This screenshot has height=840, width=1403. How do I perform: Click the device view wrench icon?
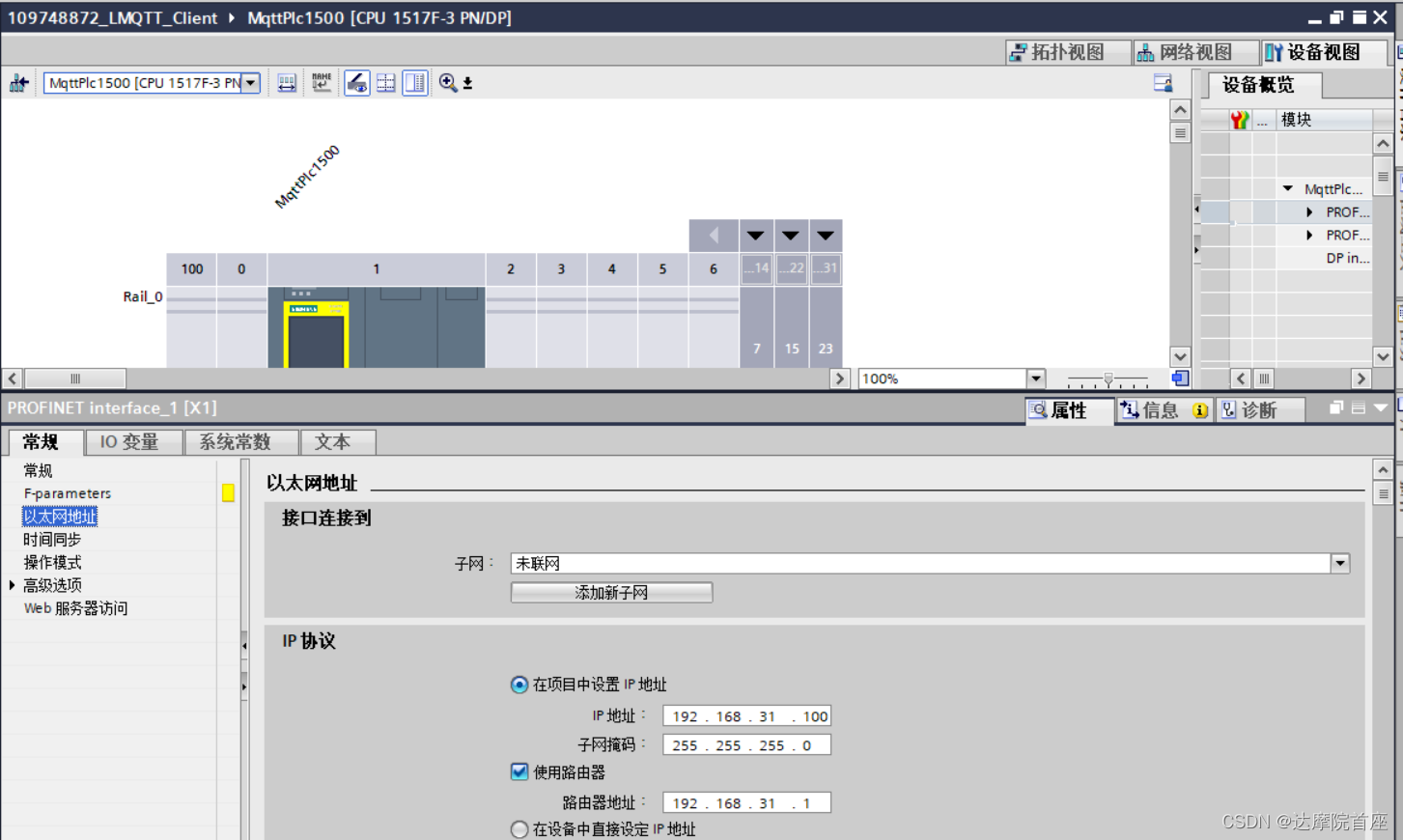pos(1274,52)
